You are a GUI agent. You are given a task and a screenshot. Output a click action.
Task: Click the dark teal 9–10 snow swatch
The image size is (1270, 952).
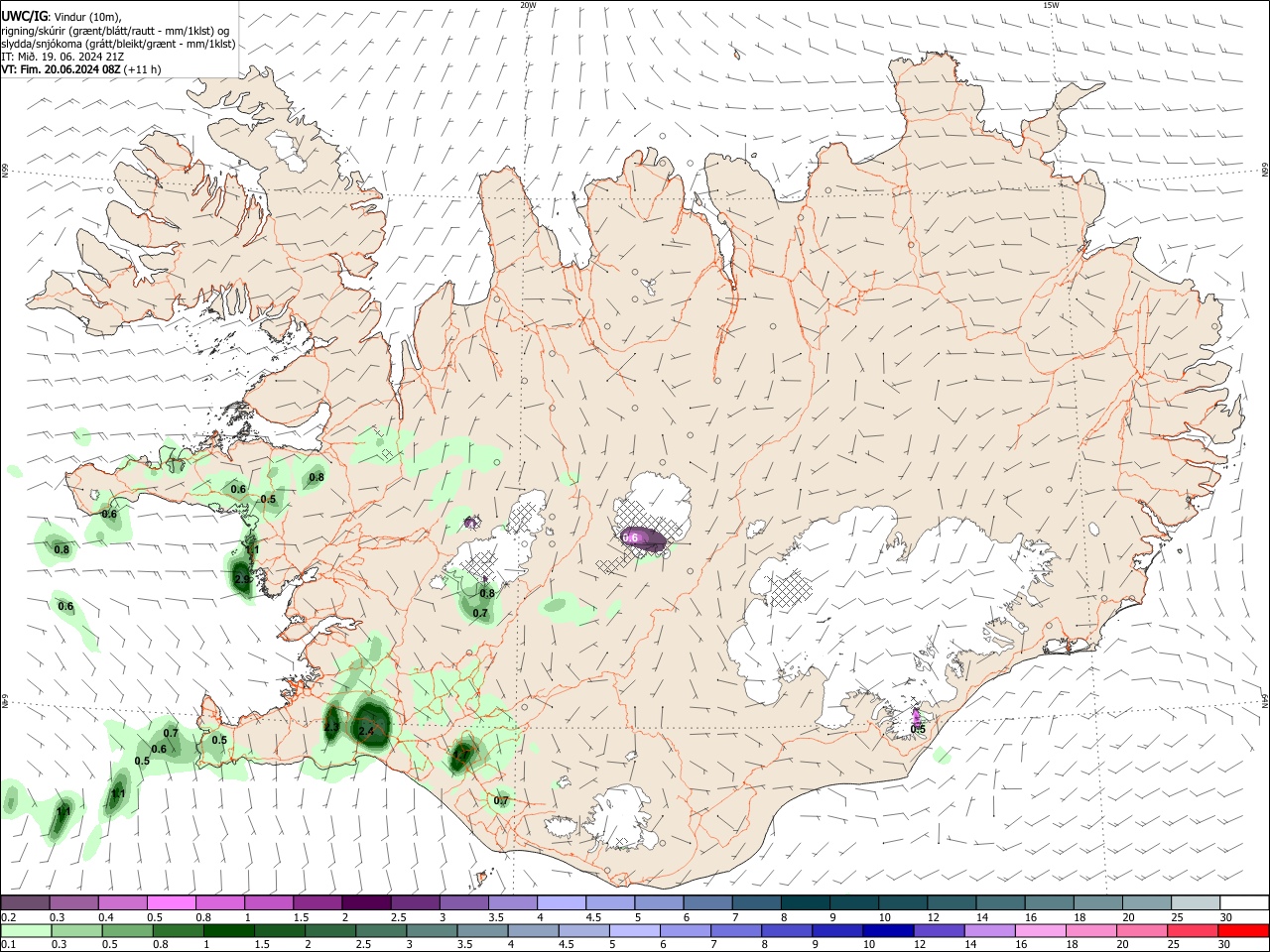click(x=852, y=903)
